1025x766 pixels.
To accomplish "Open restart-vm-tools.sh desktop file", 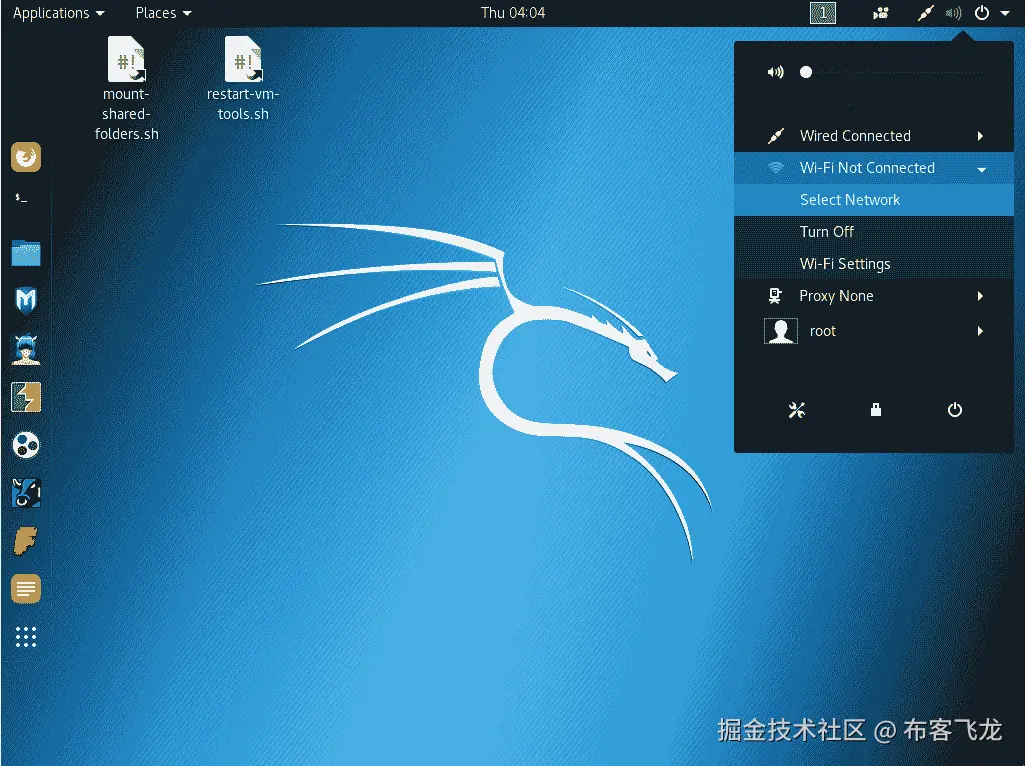I will pyautogui.click(x=243, y=78).
